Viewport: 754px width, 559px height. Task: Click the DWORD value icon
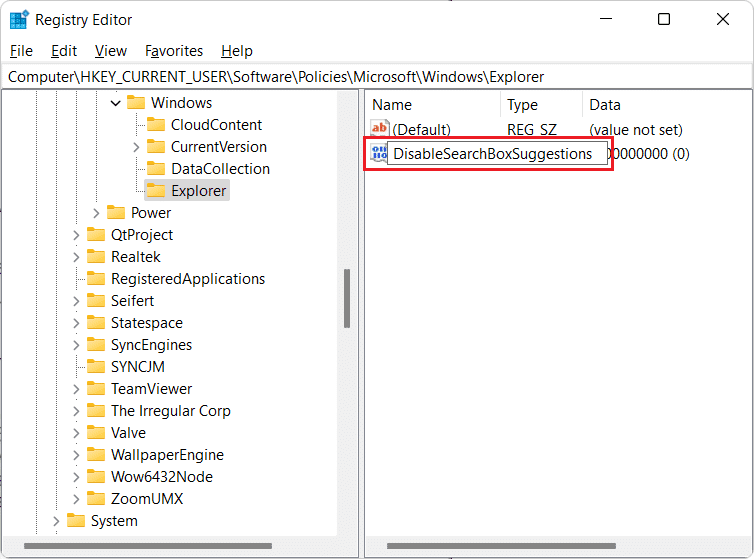[x=379, y=153]
